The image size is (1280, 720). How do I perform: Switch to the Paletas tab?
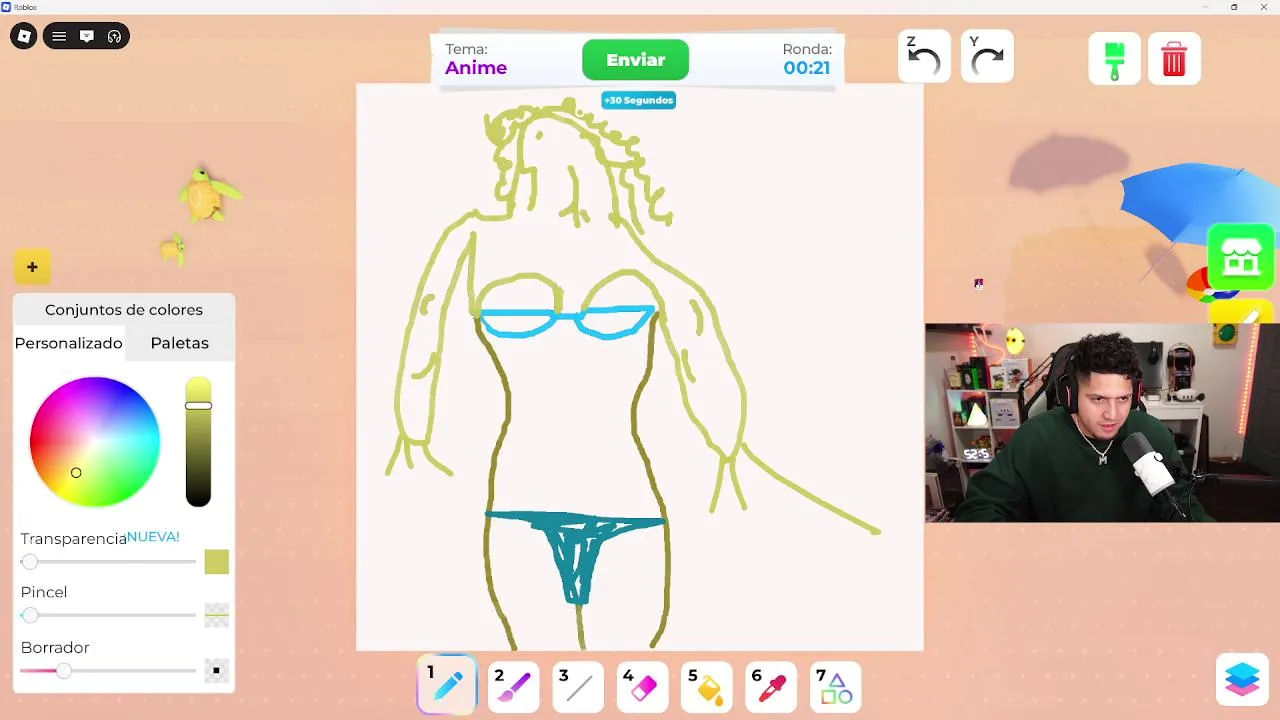[180, 343]
